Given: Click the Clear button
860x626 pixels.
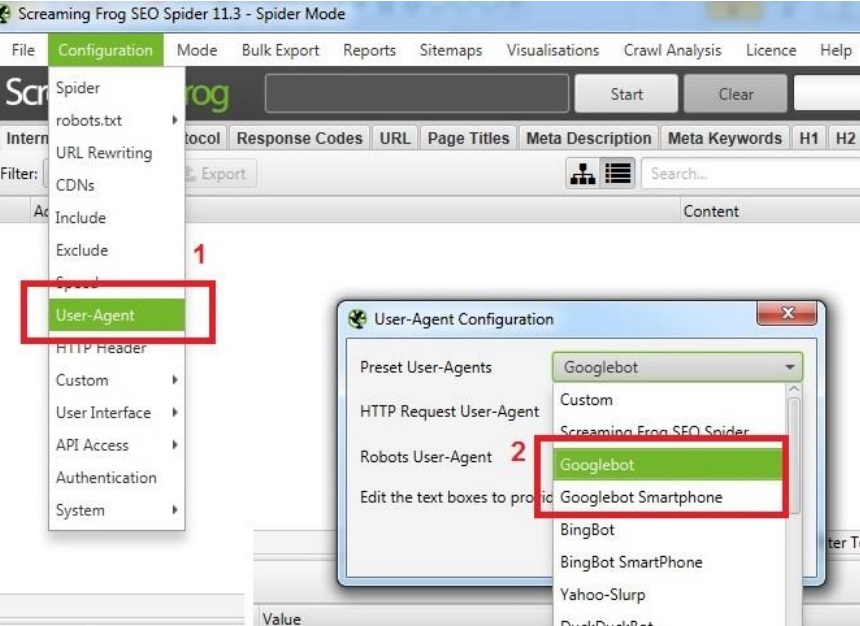Looking at the screenshot, I should 735,94.
